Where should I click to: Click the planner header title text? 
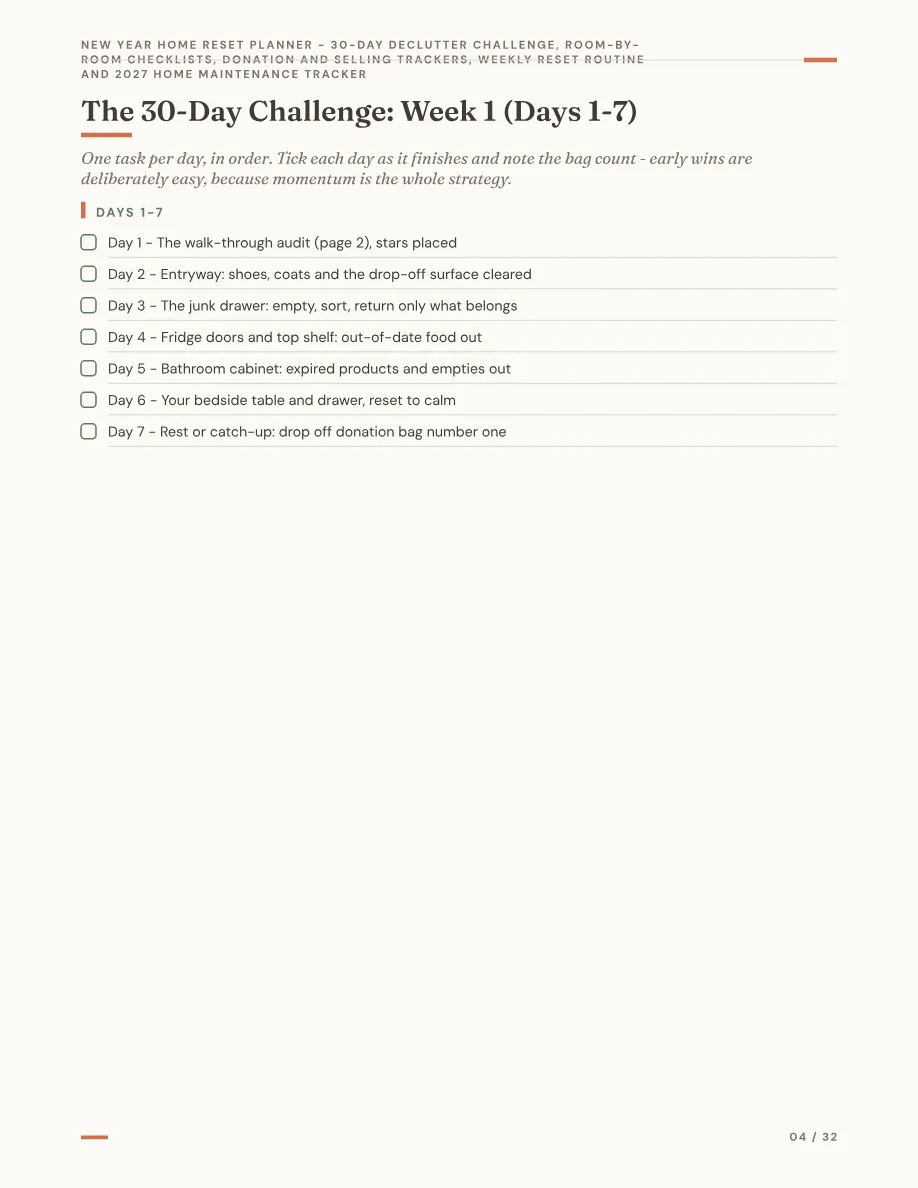362,59
